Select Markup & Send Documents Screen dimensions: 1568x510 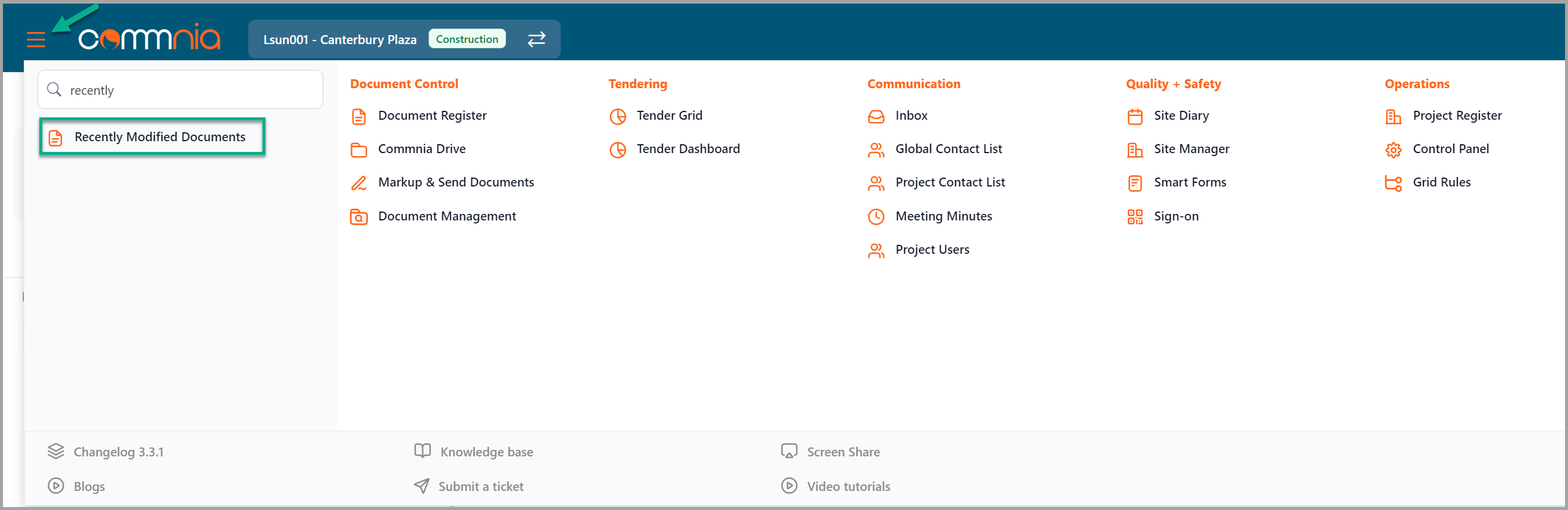coord(455,182)
